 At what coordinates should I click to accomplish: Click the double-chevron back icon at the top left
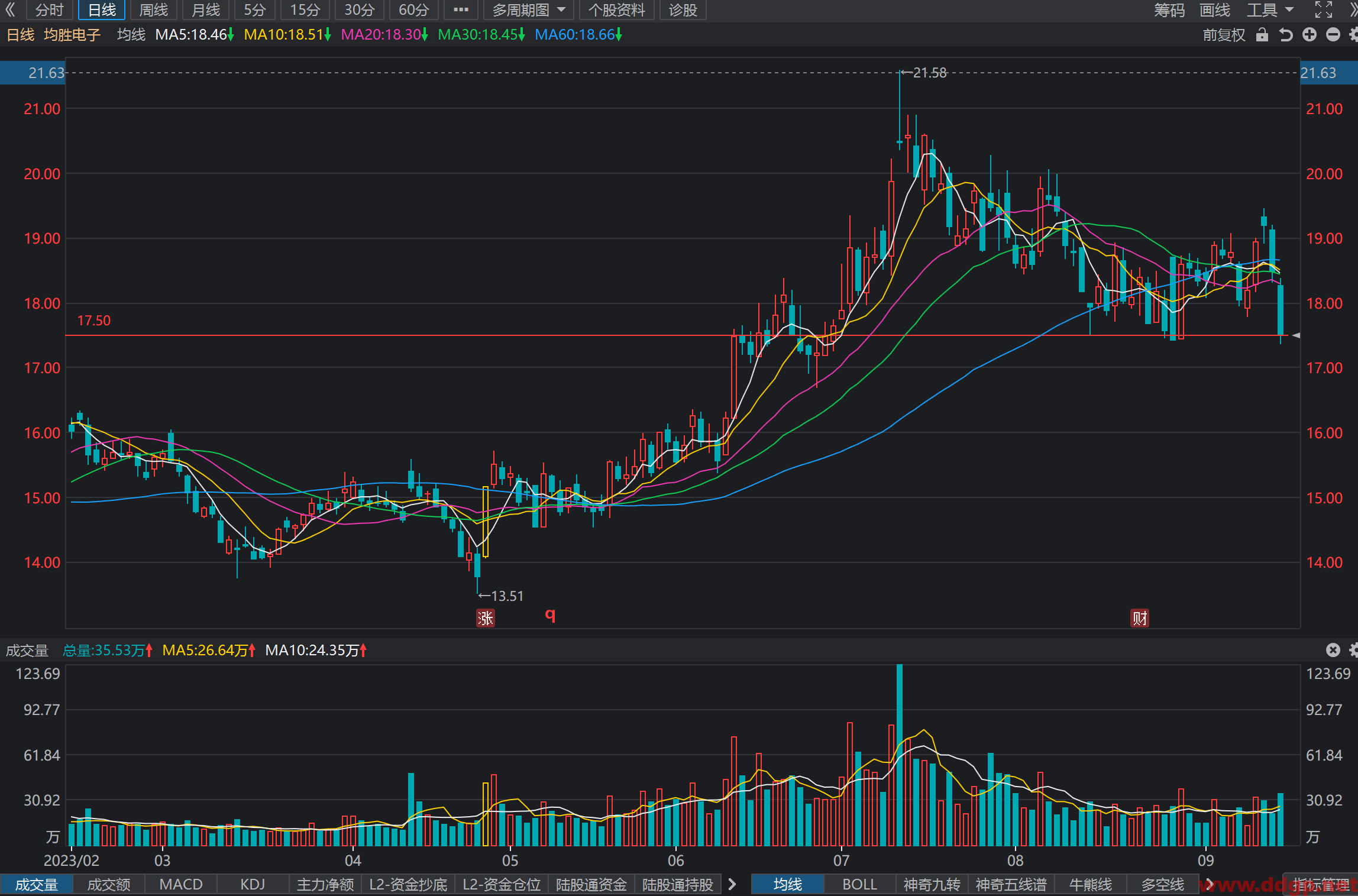pos(10,9)
